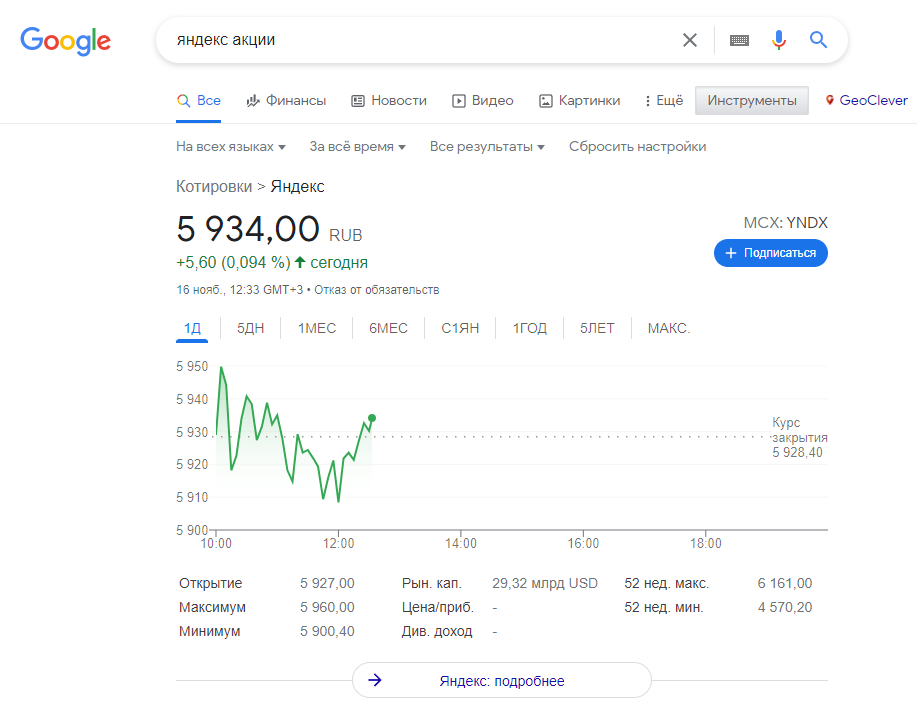Image resolution: width=917 pixels, height=704 pixels.
Task: Open the 'Видео' tab
Action: click(x=483, y=101)
